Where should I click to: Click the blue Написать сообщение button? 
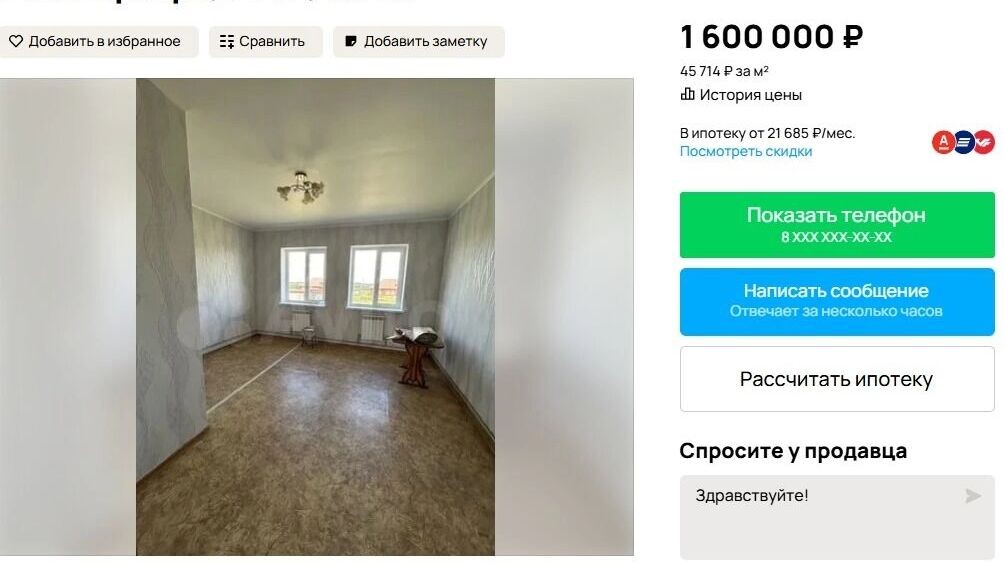pyautogui.click(x=837, y=302)
